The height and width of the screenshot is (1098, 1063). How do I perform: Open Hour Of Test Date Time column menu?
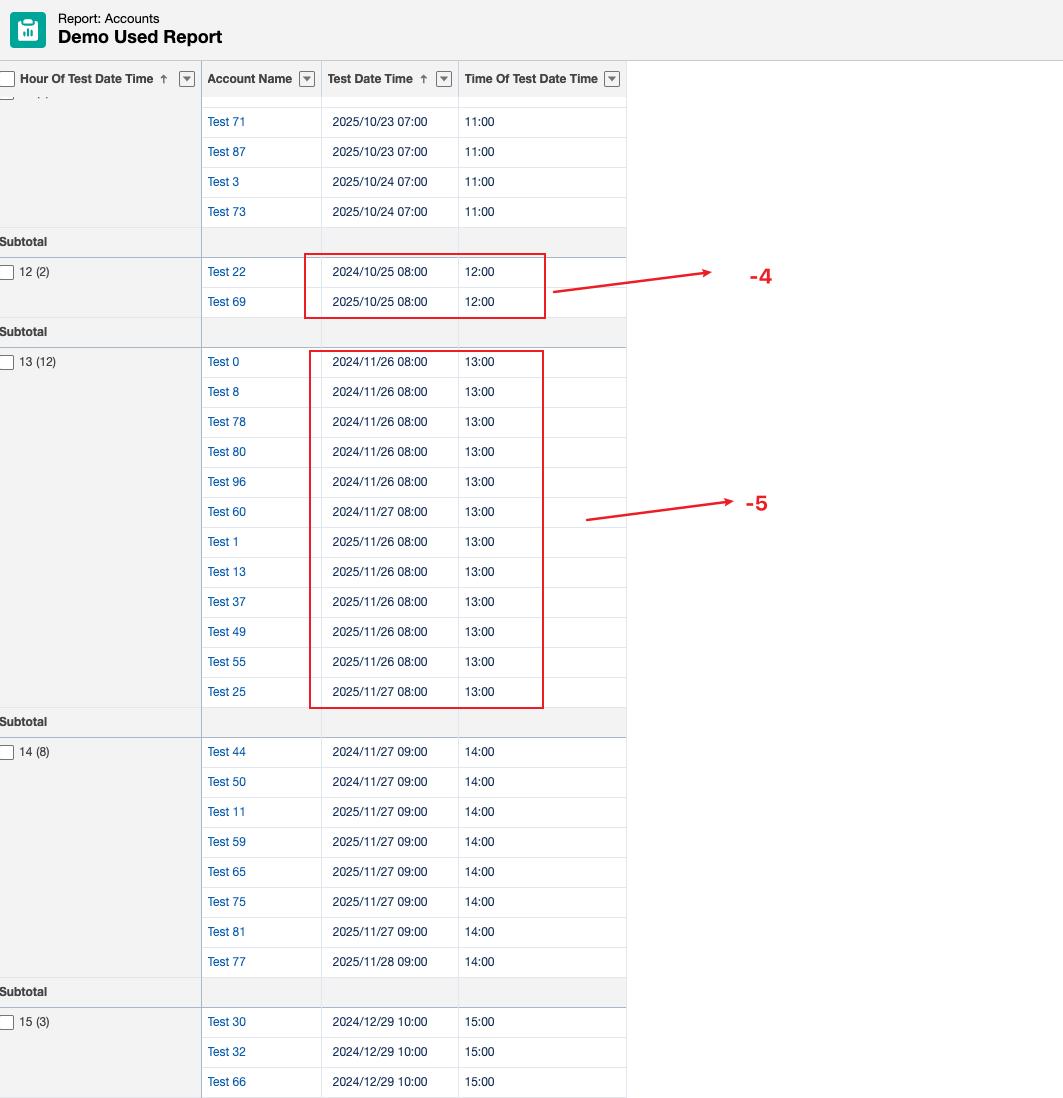coord(186,79)
